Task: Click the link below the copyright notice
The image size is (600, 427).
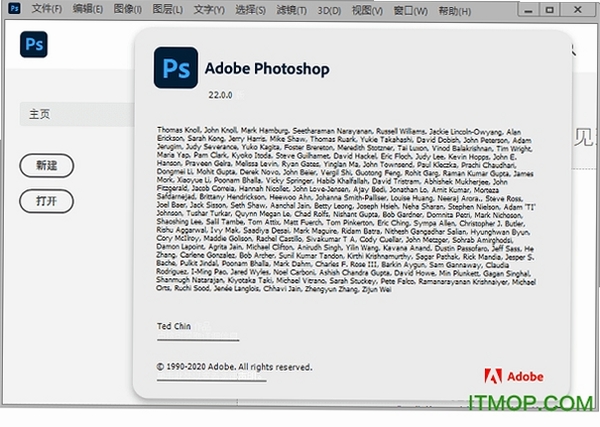Action: tap(211, 378)
